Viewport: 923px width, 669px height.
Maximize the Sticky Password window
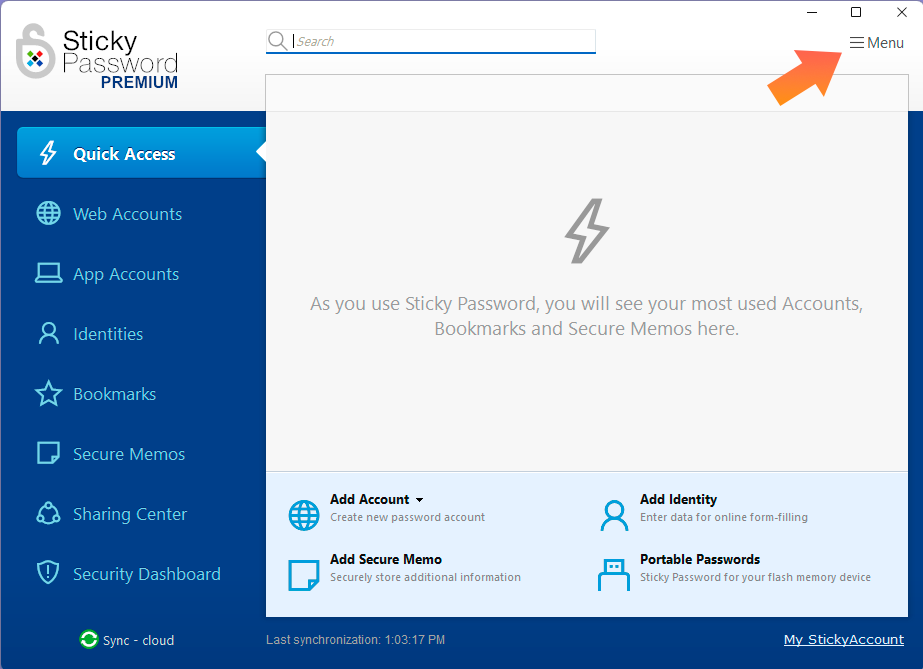click(856, 12)
